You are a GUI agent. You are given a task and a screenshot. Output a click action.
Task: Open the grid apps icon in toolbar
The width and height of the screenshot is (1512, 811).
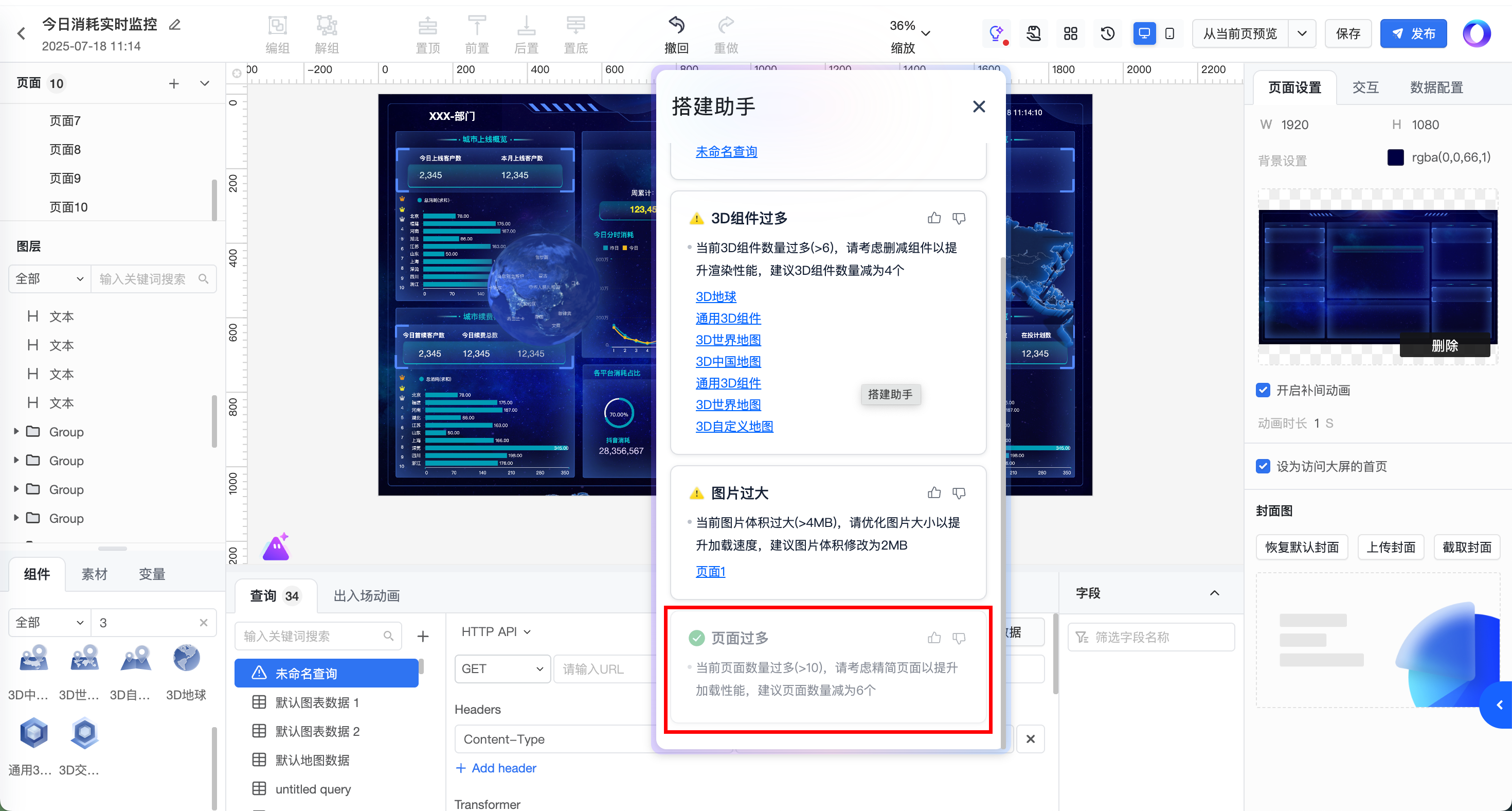(1071, 33)
